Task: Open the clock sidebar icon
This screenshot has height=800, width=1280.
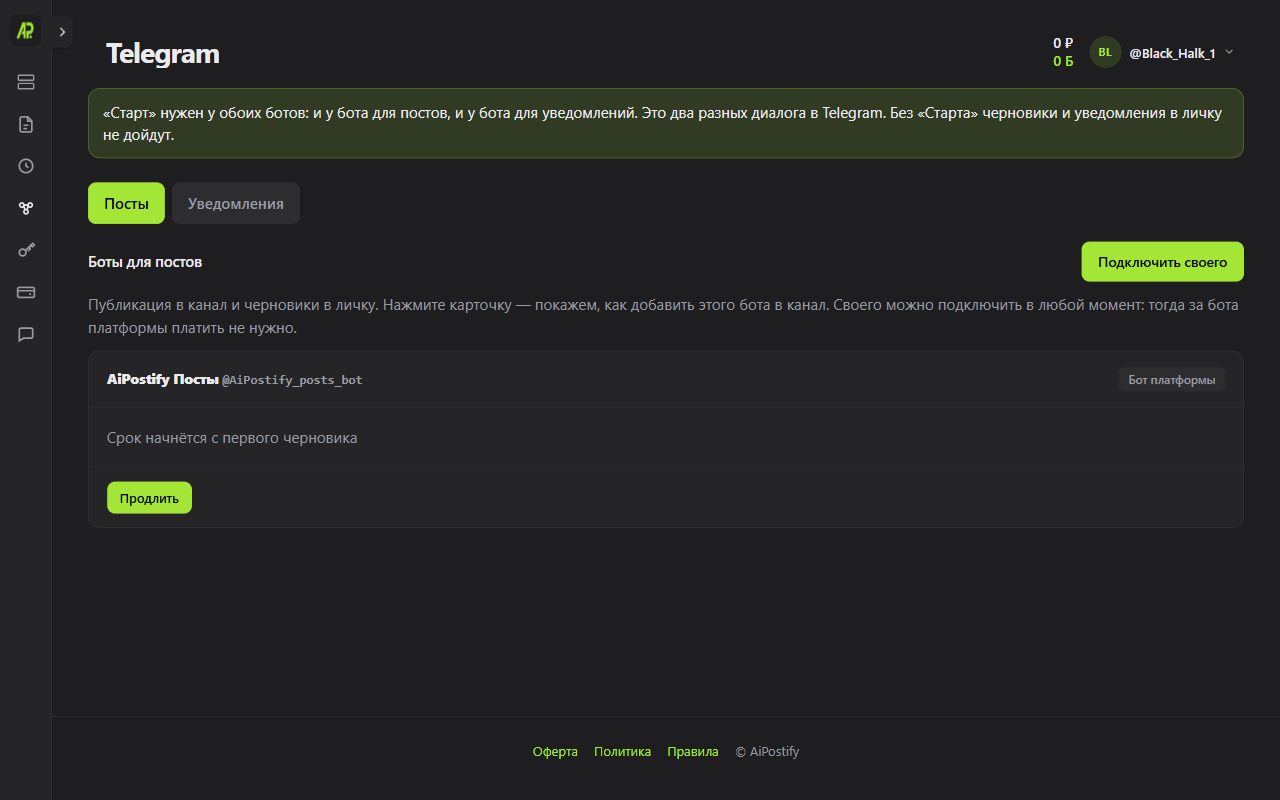Action: click(26, 166)
